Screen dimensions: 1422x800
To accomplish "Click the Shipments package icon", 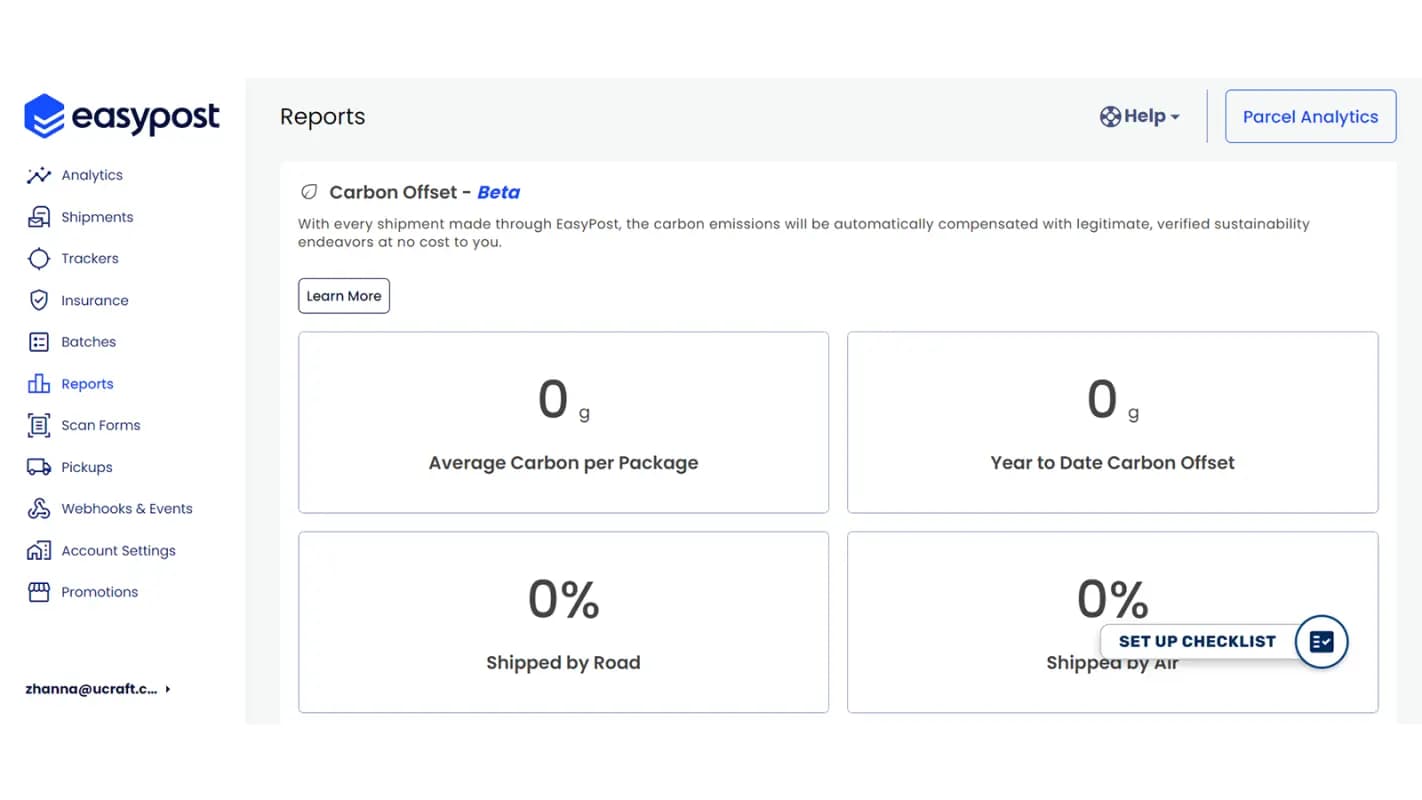I will [x=39, y=217].
